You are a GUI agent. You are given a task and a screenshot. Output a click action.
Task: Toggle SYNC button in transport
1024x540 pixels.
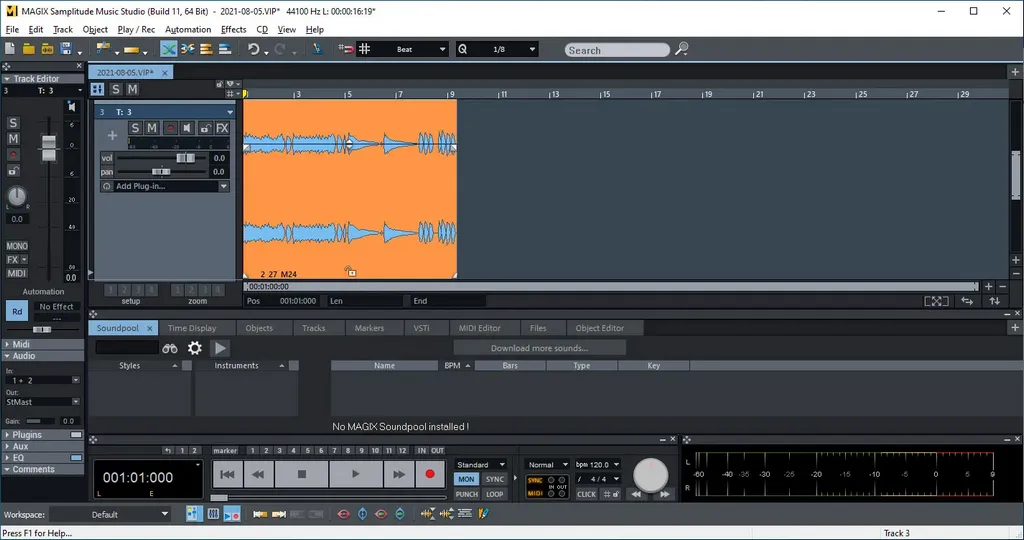click(494, 479)
